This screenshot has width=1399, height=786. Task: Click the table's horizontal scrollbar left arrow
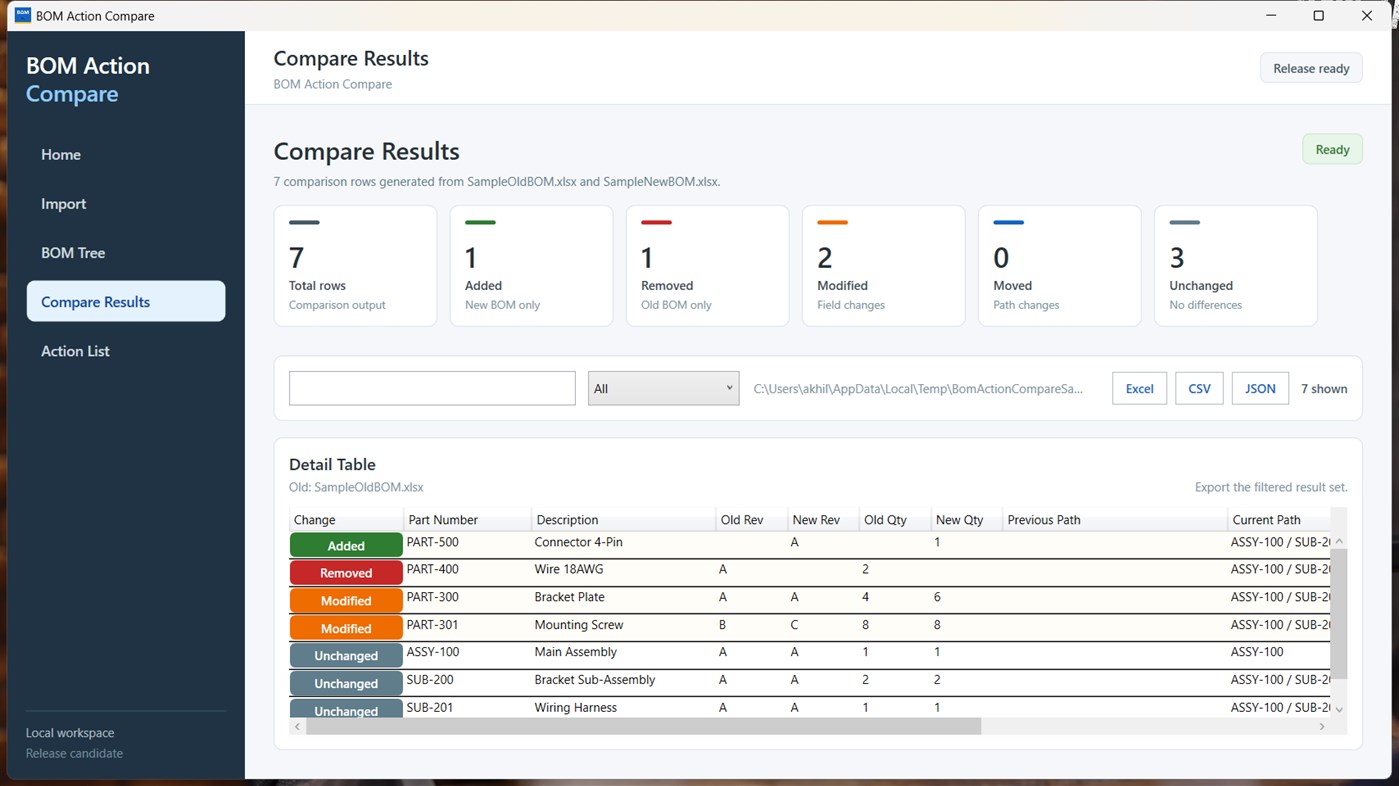[x=298, y=727]
